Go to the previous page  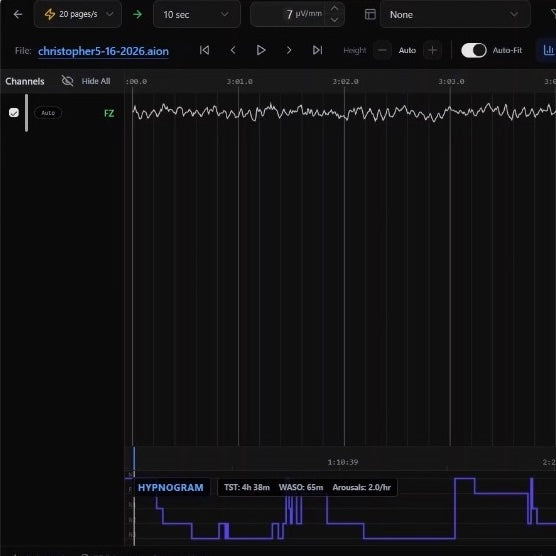tap(233, 50)
